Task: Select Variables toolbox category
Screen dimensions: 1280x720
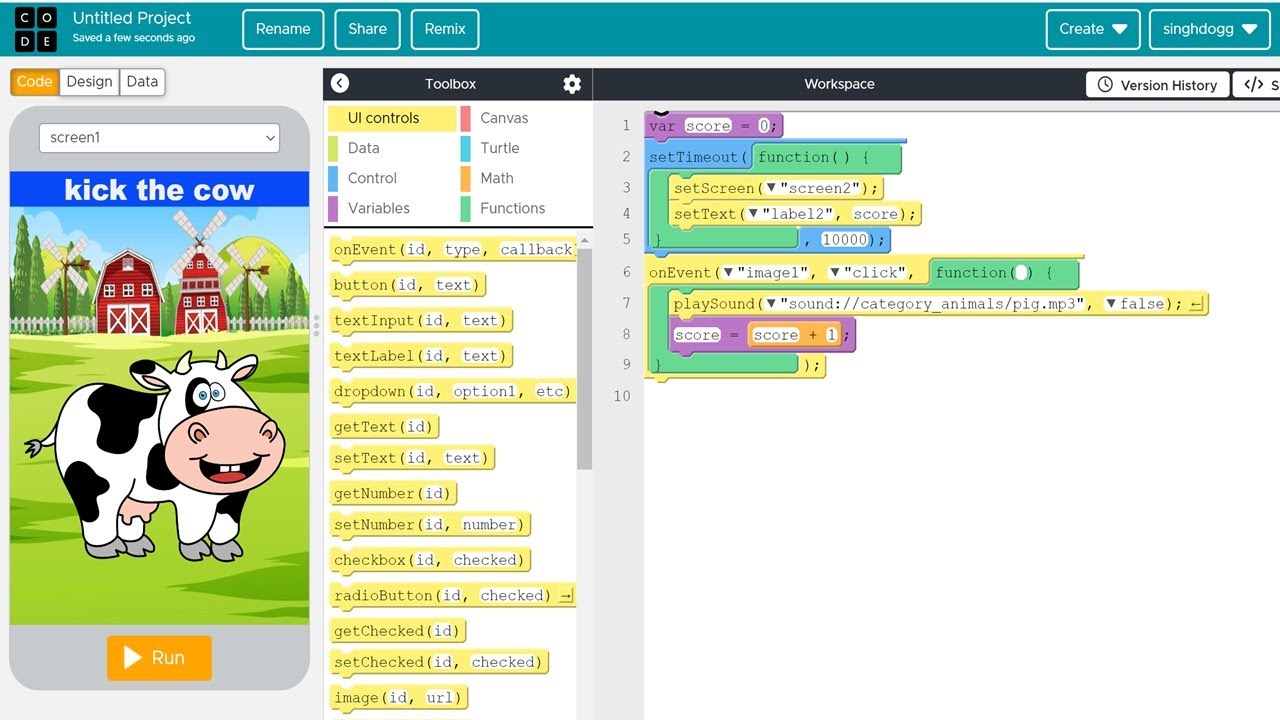Action: tap(390, 208)
